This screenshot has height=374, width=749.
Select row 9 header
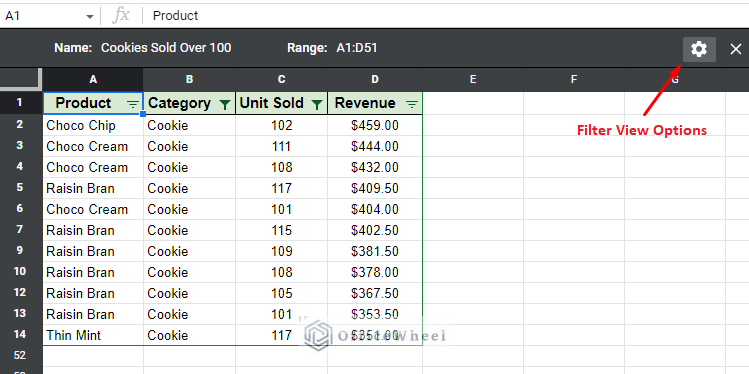(x=20, y=251)
